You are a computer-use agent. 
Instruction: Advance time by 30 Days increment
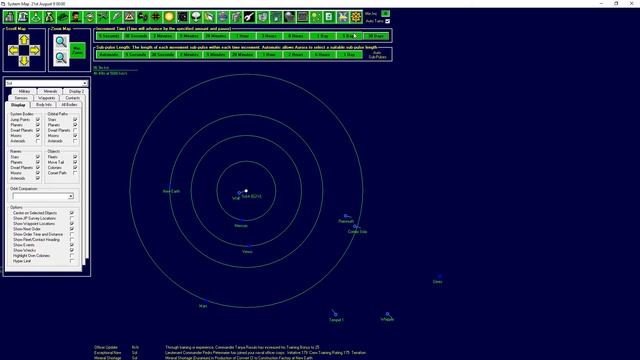[376, 36]
